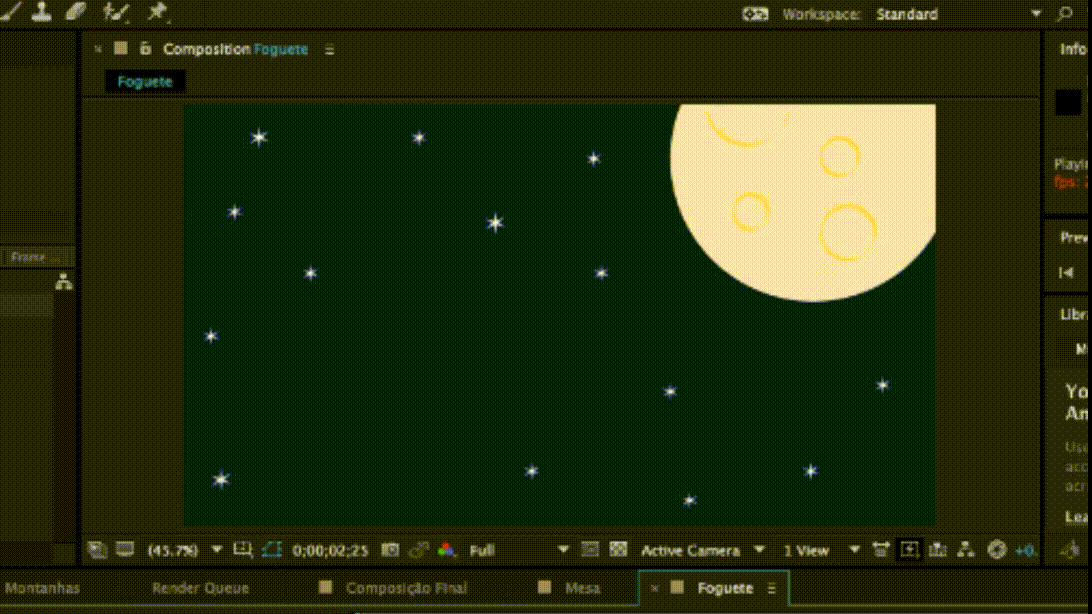Click the black color swatch in Info panel
The width and height of the screenshot is (1092, 614).
point(1068,103)
